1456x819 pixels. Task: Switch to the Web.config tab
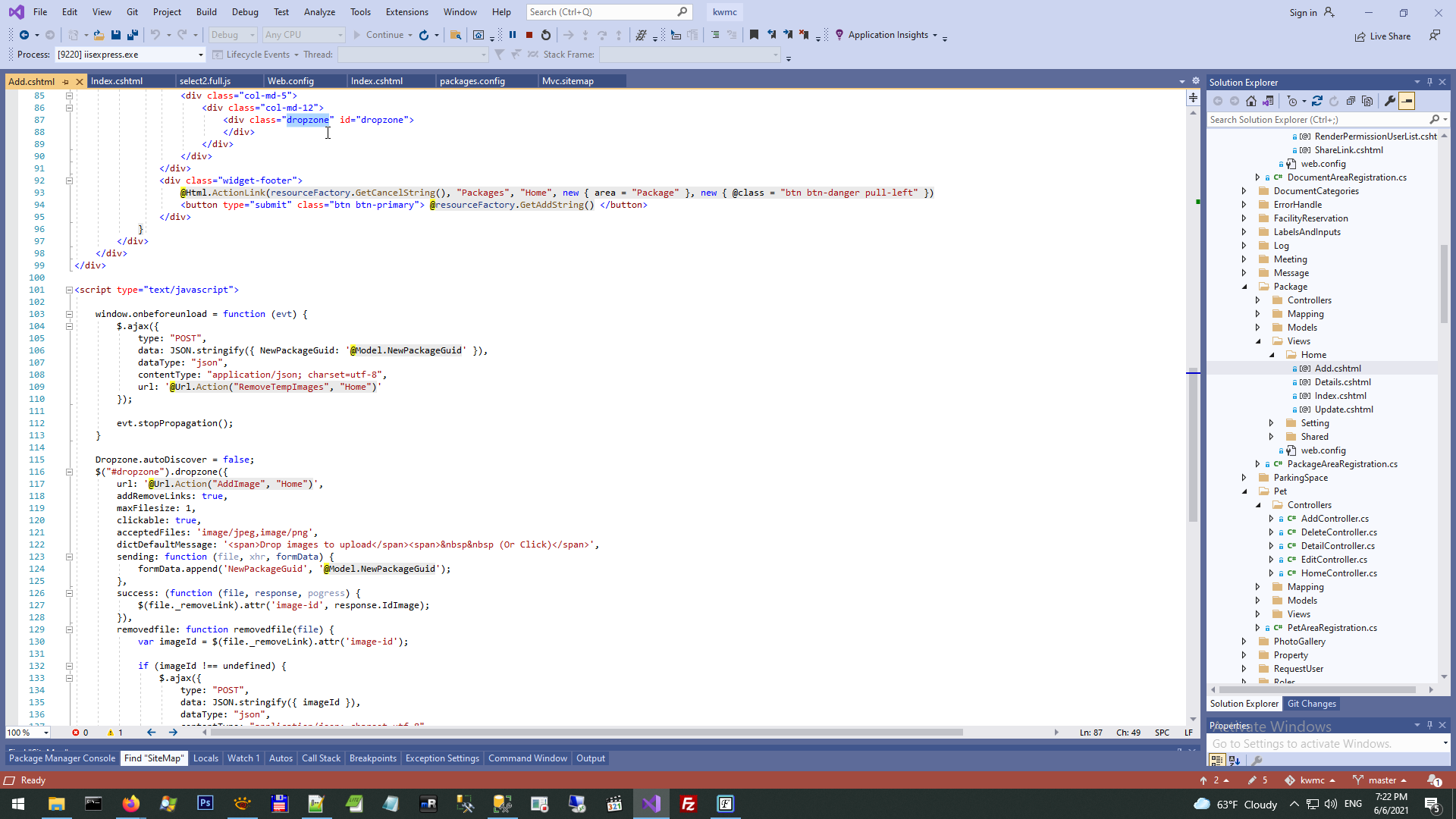pyautogui.click(x=290, y=81)
